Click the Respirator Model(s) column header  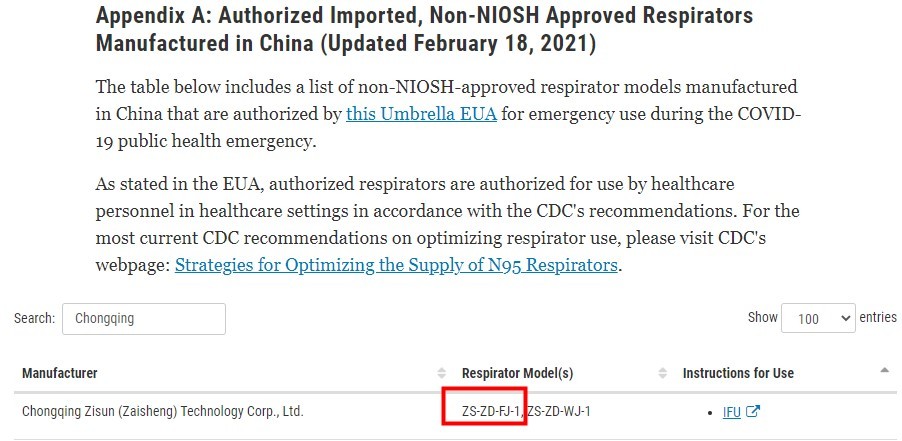517,373
